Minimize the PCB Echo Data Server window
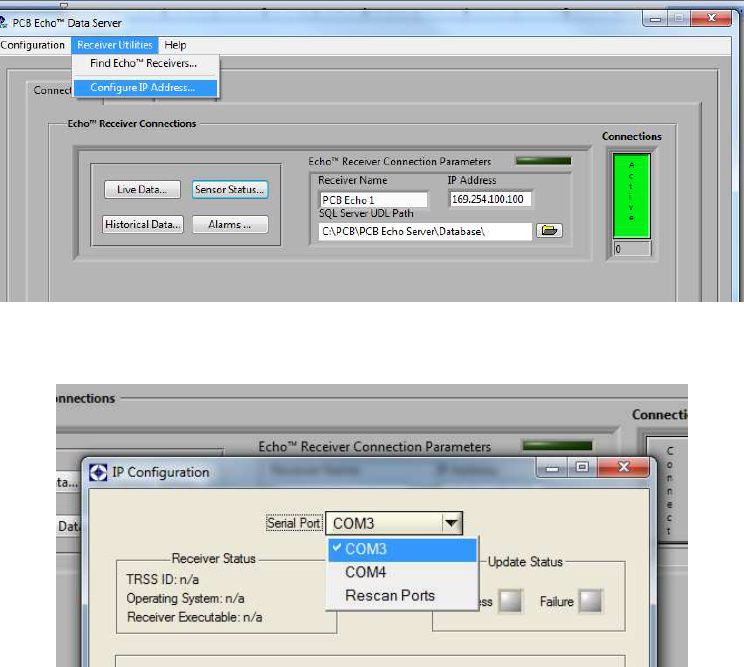 tap(655, 19)
